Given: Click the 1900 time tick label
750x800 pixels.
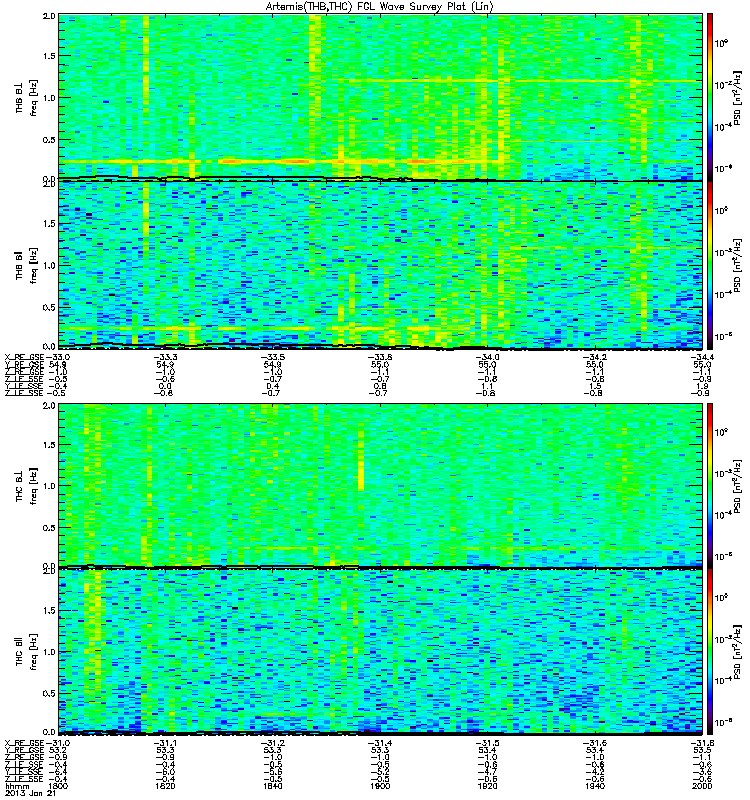Looking at the screenshot, I should pos(380,786).
